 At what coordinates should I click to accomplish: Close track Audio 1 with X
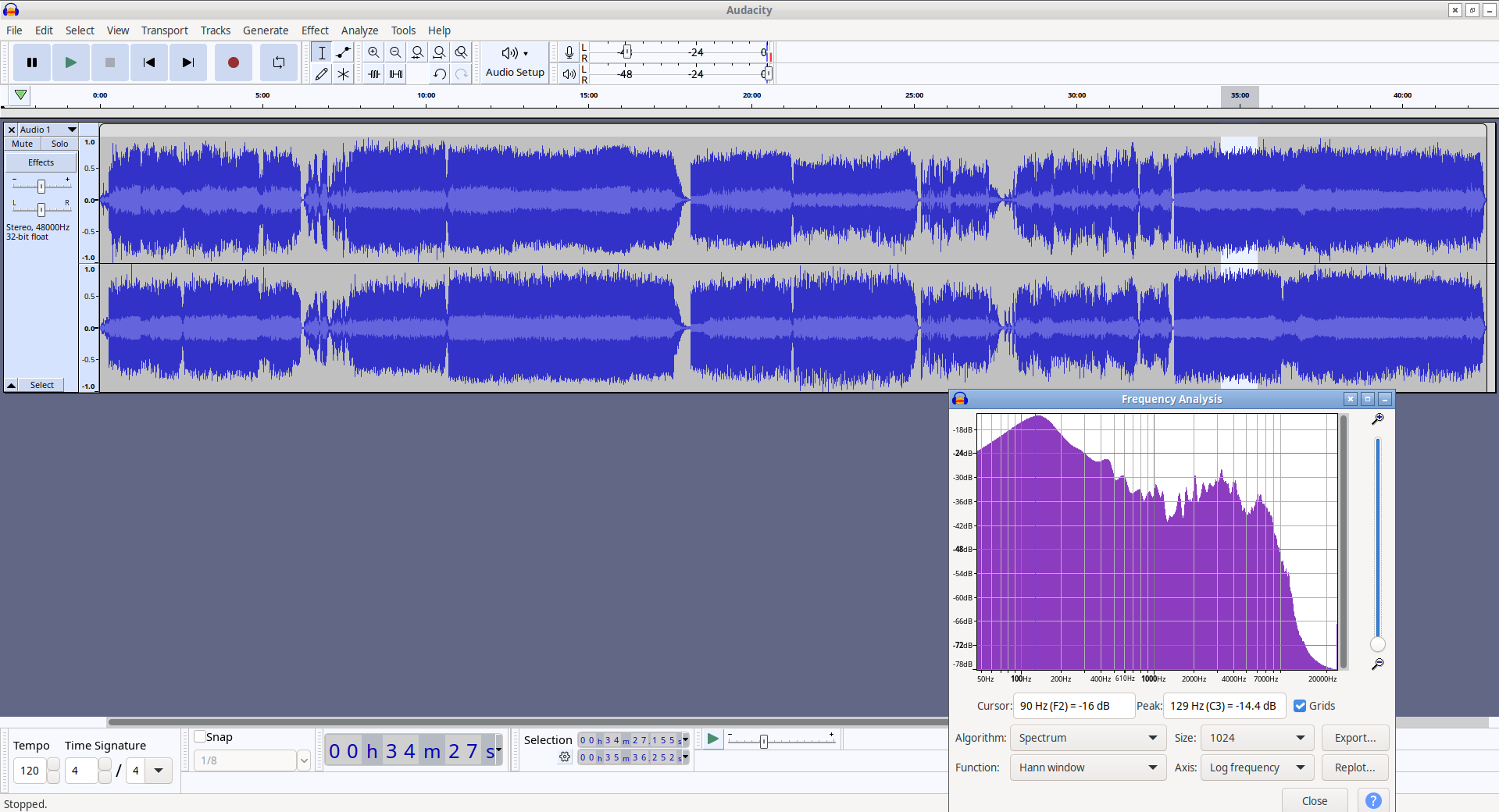[x=11, y=130]
